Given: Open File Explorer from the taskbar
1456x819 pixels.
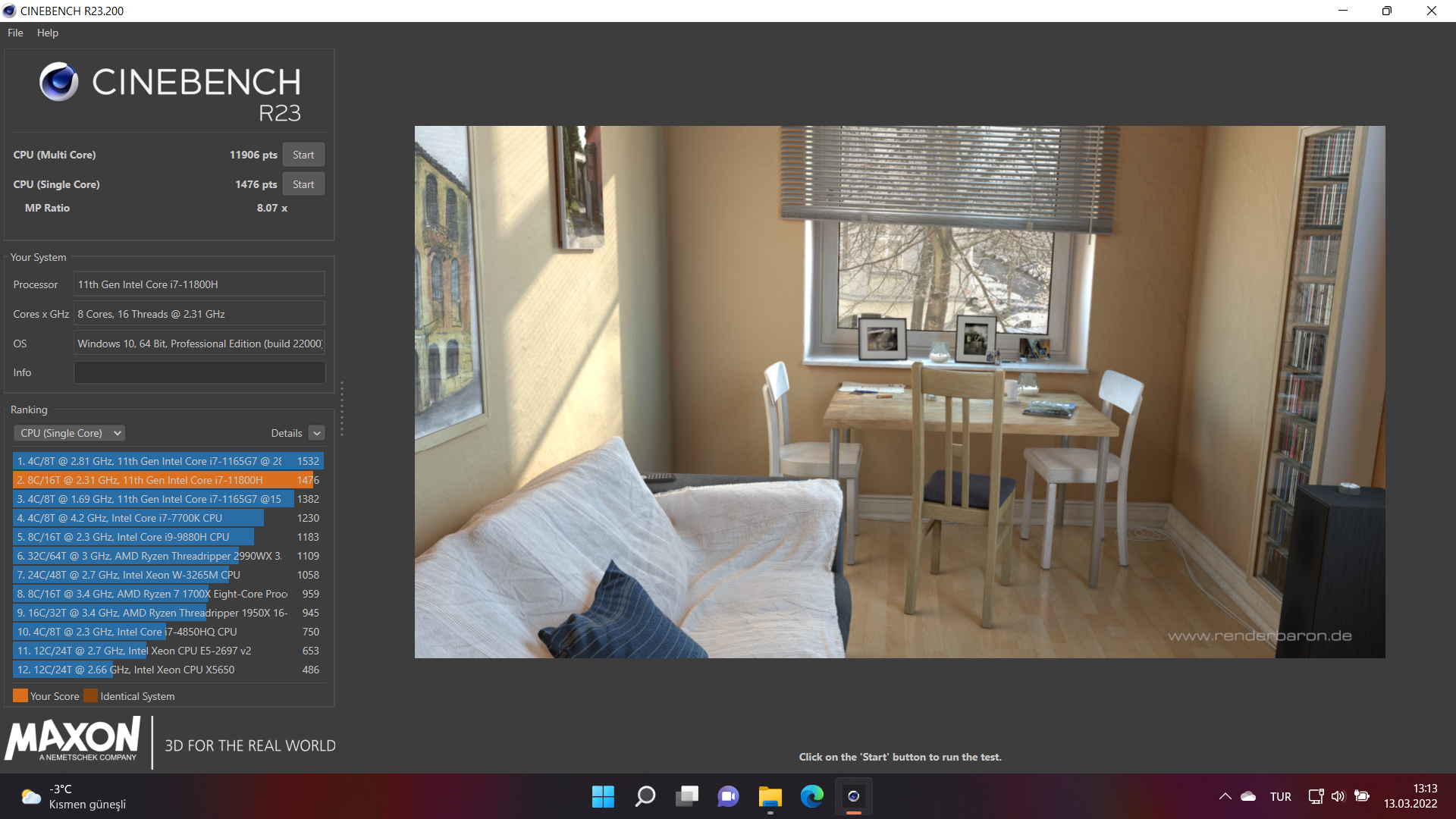Looking at the screenshot, I should [770, 796].
